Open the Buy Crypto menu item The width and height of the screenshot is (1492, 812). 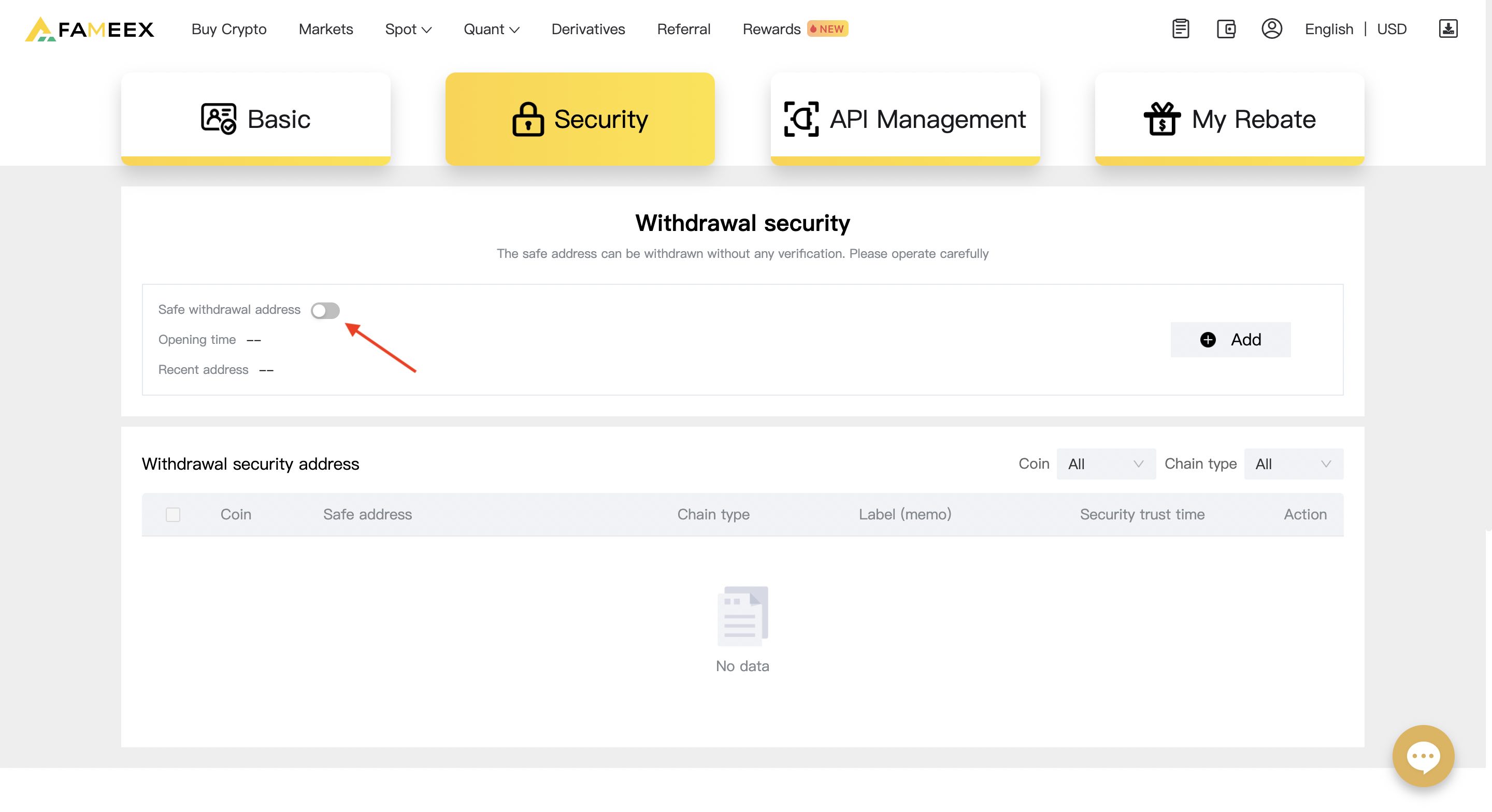[x=229, y=29]
